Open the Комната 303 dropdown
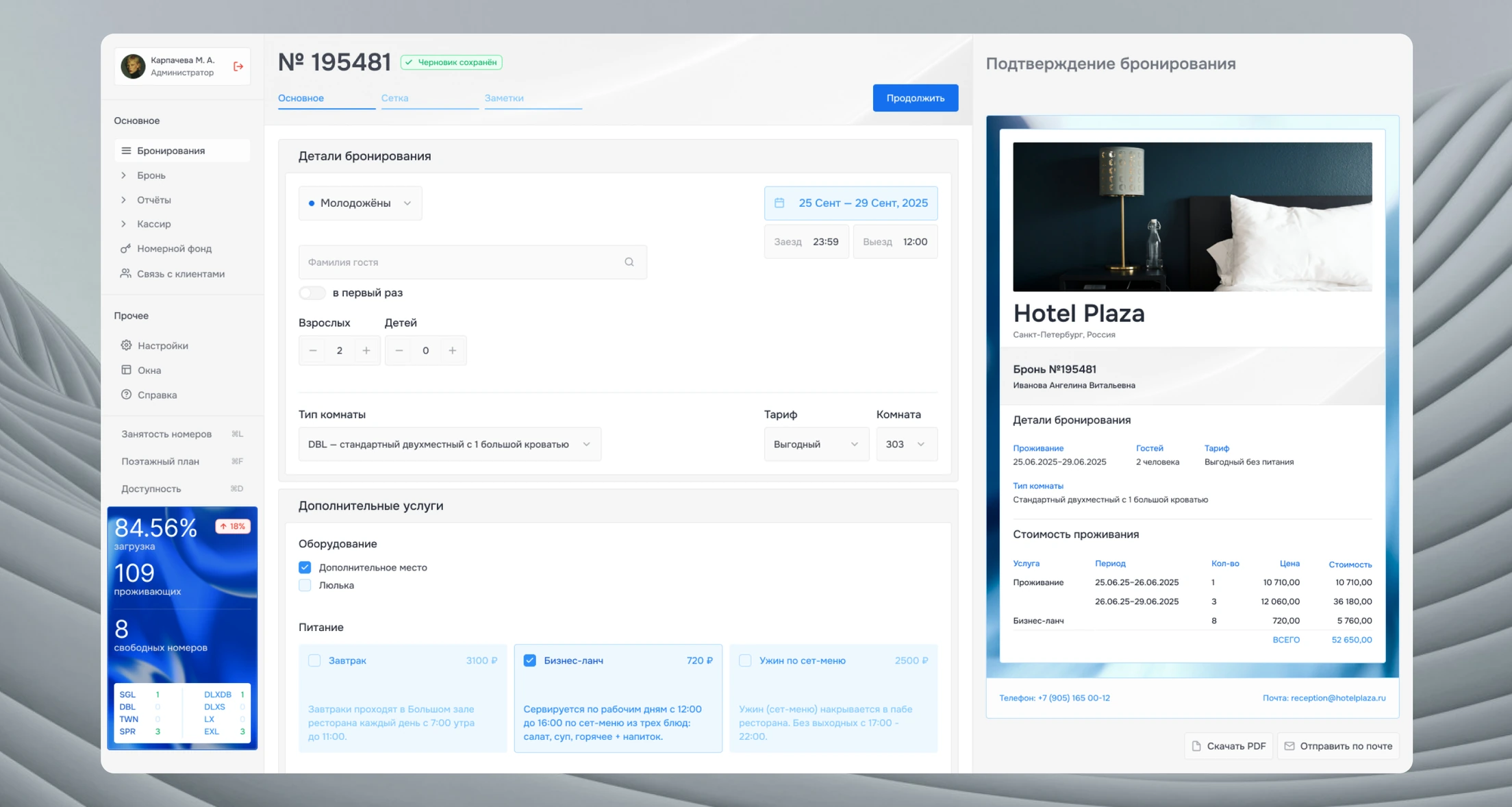 (907, 445)
